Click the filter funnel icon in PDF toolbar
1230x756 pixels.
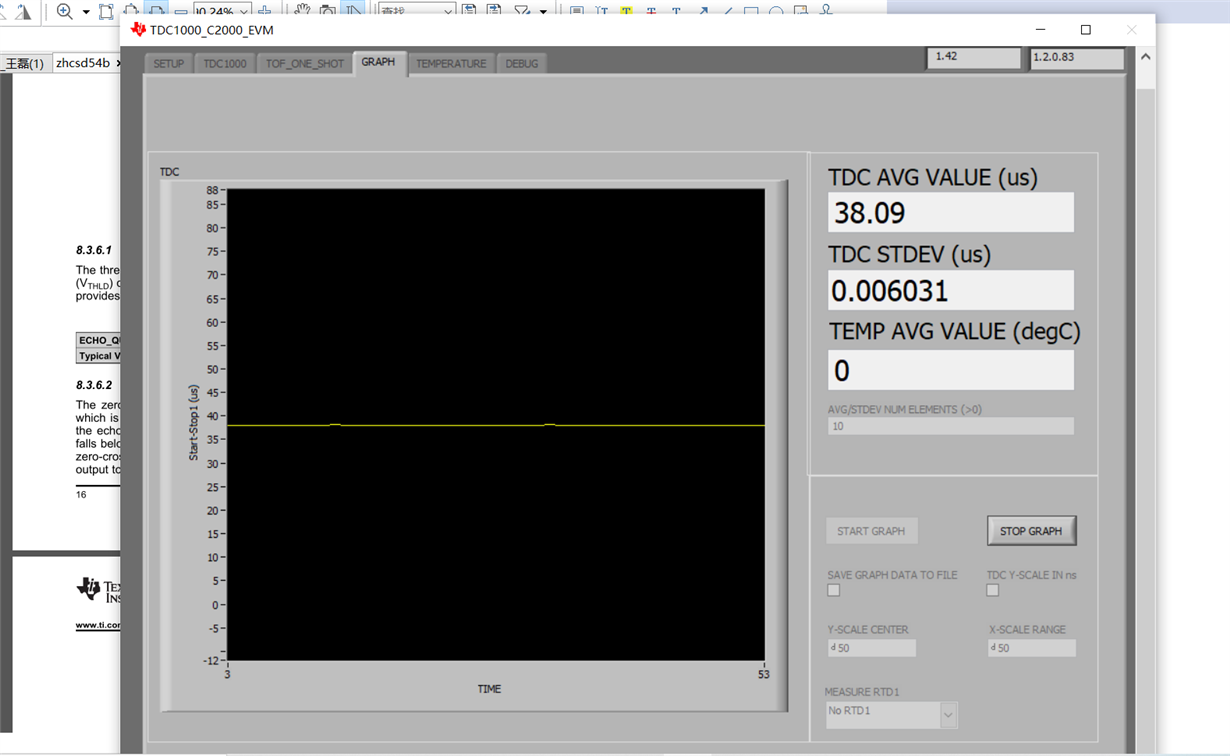tap(522, 10)
